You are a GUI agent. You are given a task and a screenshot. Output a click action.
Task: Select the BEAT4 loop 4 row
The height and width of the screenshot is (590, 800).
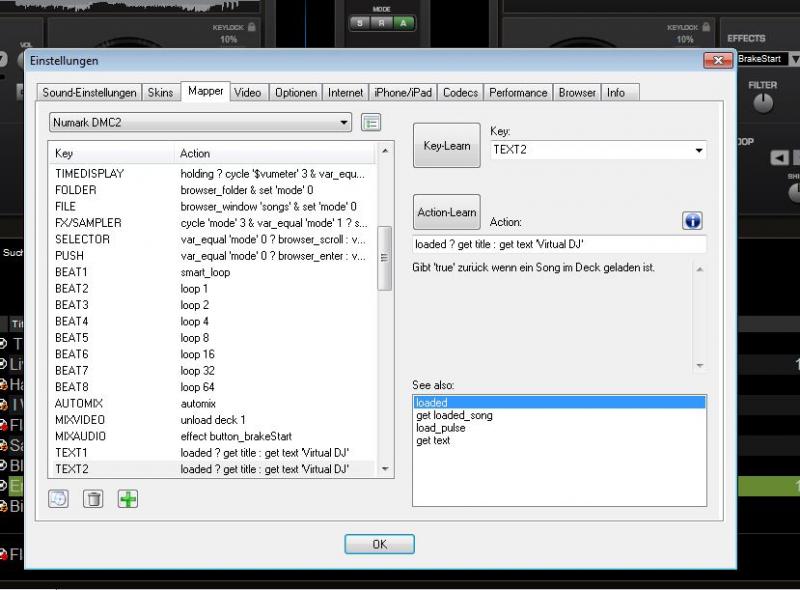point(212,321)
